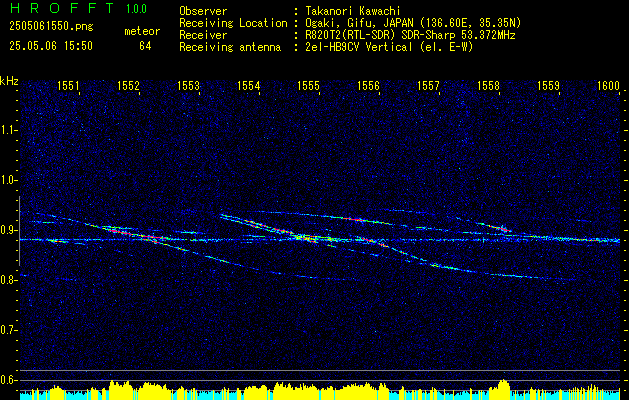
Task: Click frequency axis label 0.6
Action: coord(7,380)
